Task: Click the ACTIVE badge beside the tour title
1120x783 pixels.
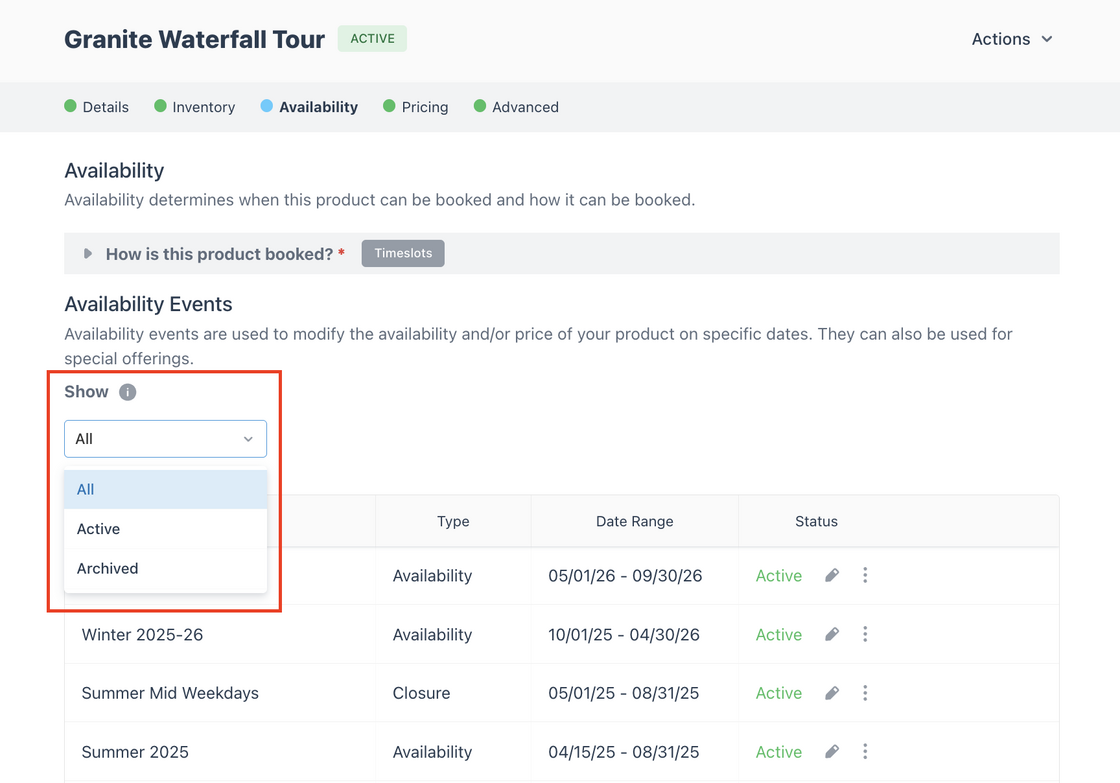Action: (x=372, y=38)
